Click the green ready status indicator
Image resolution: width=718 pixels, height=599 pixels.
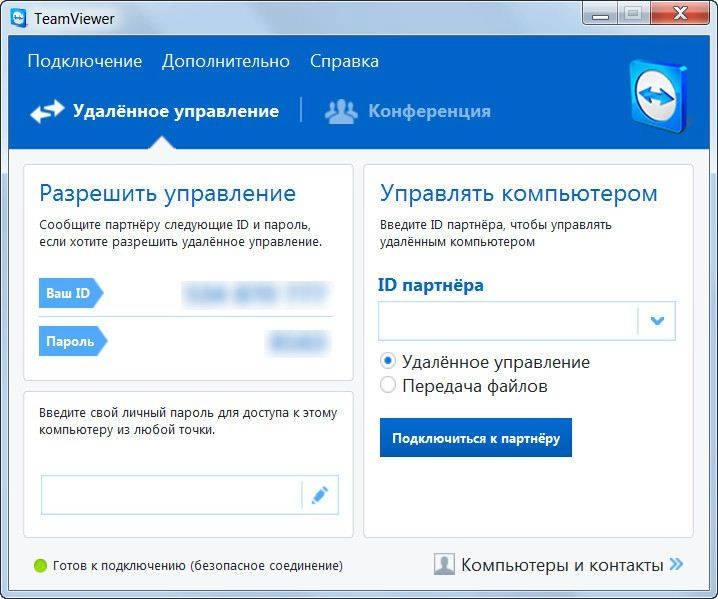click(41, 566)
